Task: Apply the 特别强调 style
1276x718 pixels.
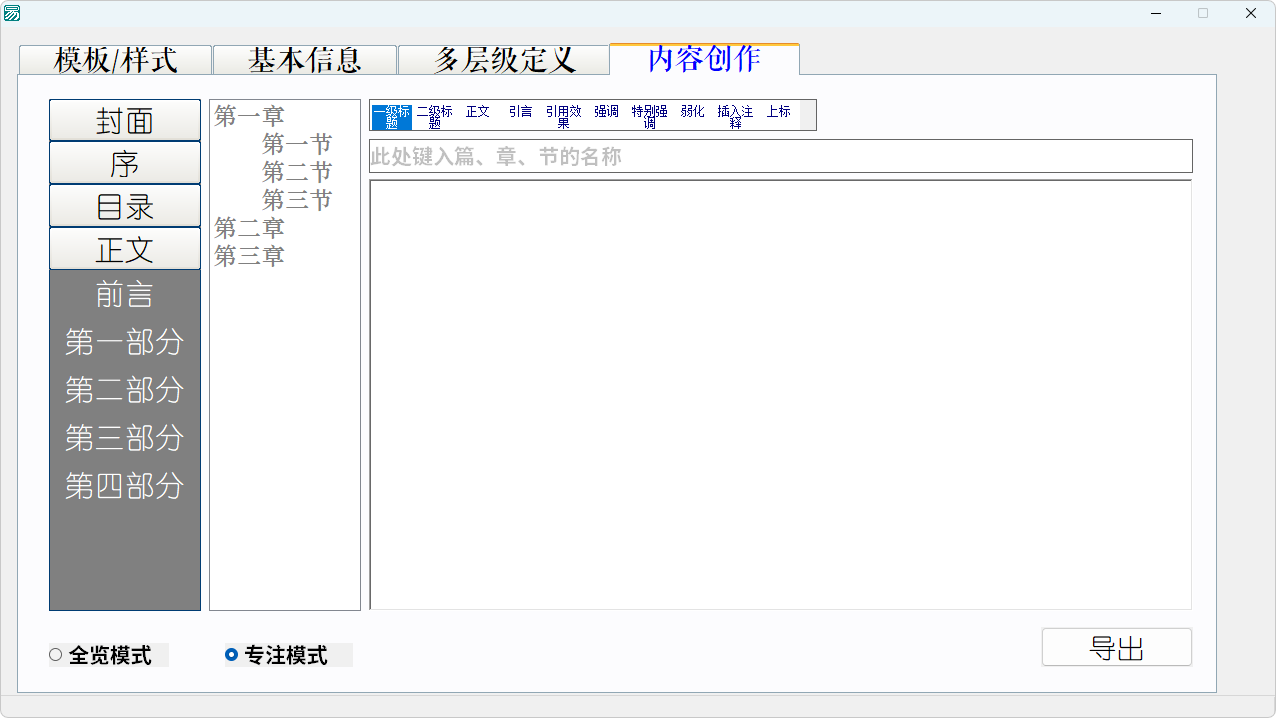Action: [x=650, y=116]
